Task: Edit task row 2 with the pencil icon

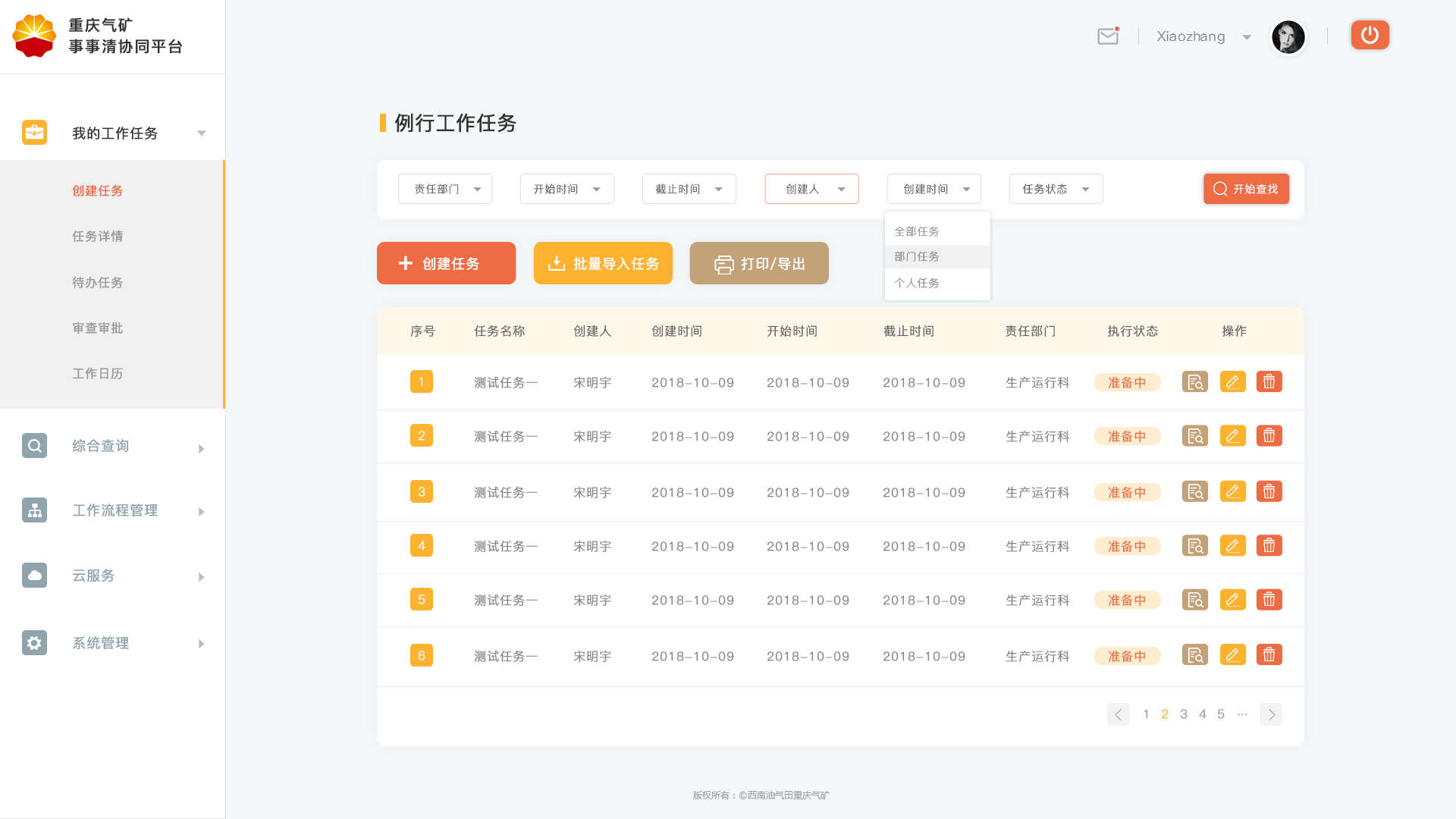Action: (x=1233, y=435)
